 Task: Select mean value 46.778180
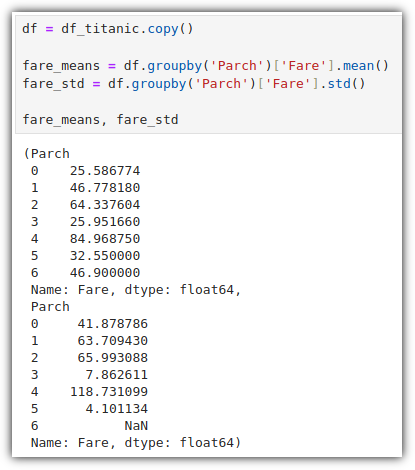pos(105,188)
